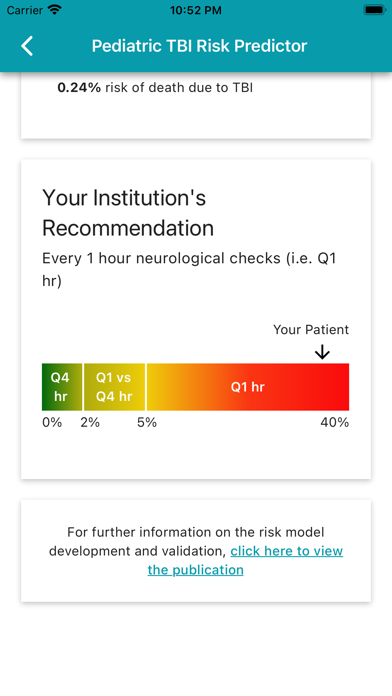Select the red Q1 hr segment
This screenshot has height=696, width=392.
tap(248, 387)
